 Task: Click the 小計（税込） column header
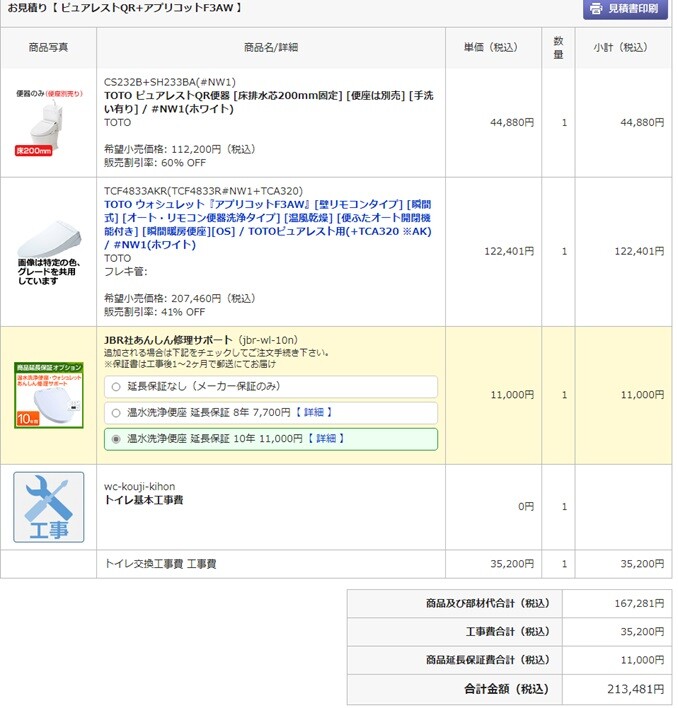[x=621, y=47]
